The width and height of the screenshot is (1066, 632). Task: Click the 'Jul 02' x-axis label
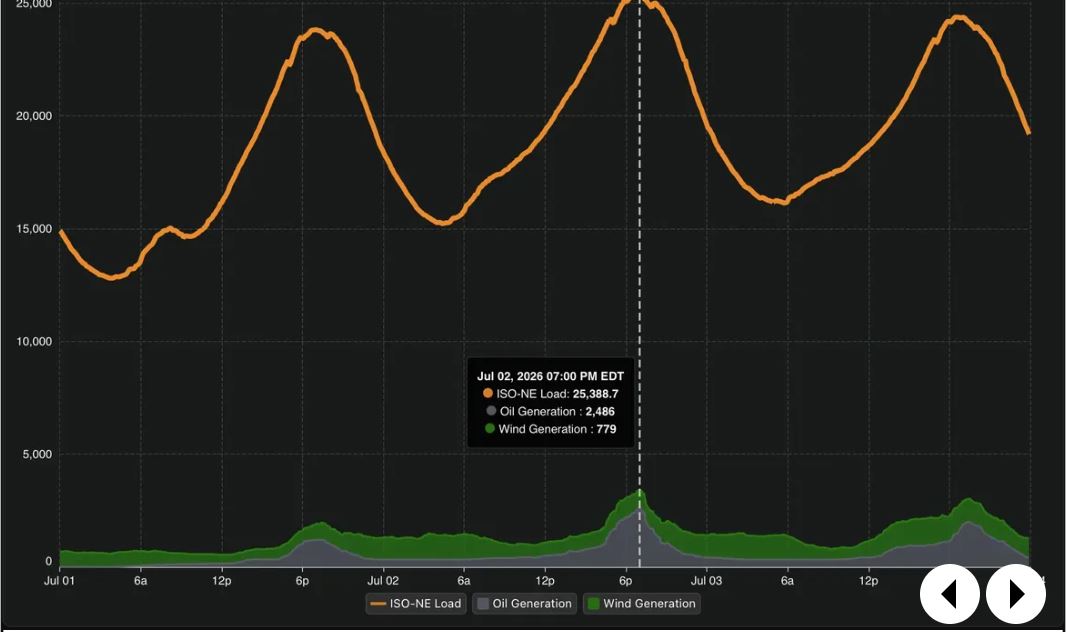[383, 580]
